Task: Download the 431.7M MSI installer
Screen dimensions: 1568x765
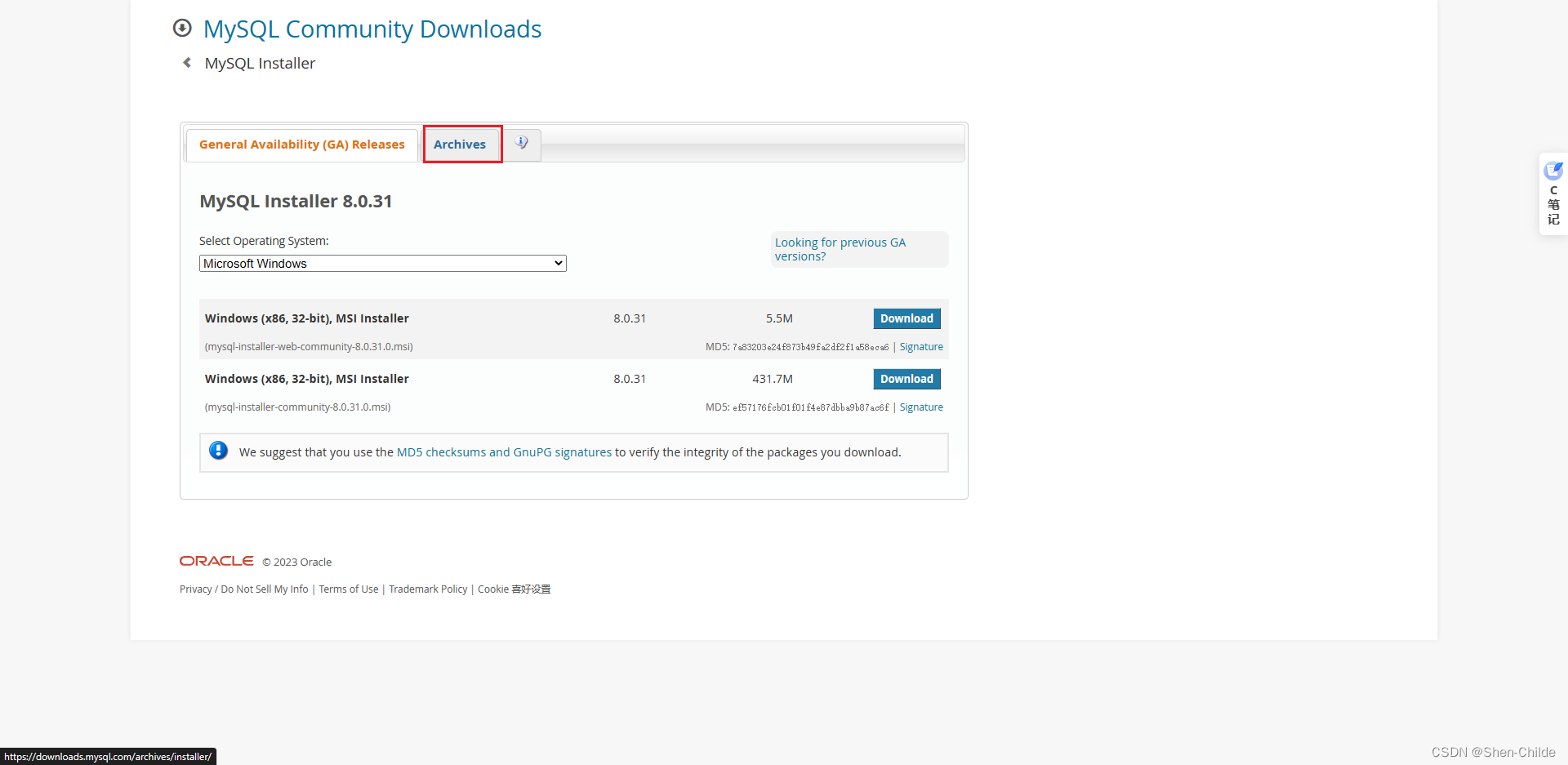Action: point(906,379)
